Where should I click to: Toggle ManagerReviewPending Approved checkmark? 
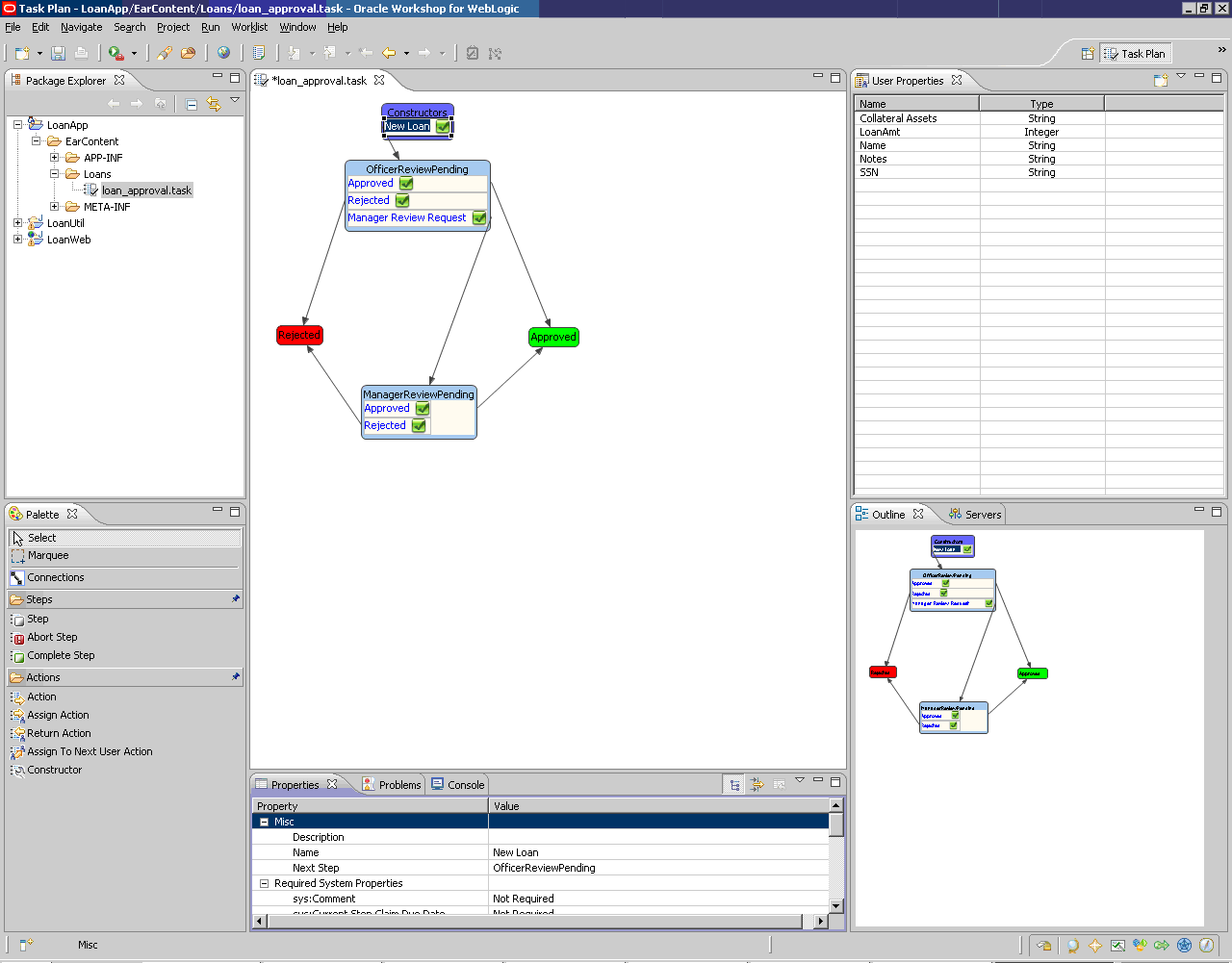pos(423,409)
